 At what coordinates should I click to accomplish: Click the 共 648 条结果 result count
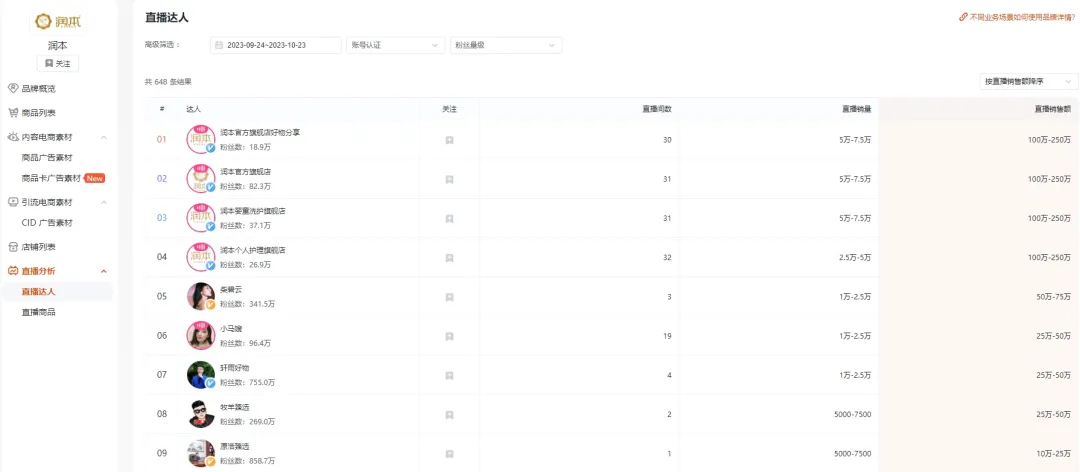pos(168,81)
